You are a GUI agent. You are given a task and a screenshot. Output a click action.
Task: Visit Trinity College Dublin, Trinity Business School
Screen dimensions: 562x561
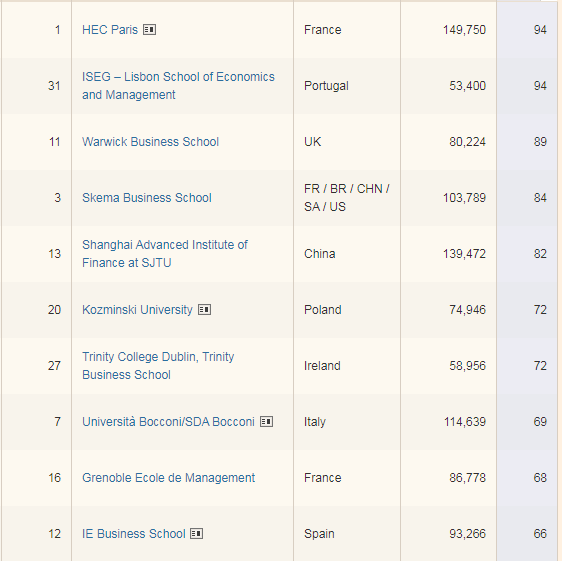[x=158, y=366]
